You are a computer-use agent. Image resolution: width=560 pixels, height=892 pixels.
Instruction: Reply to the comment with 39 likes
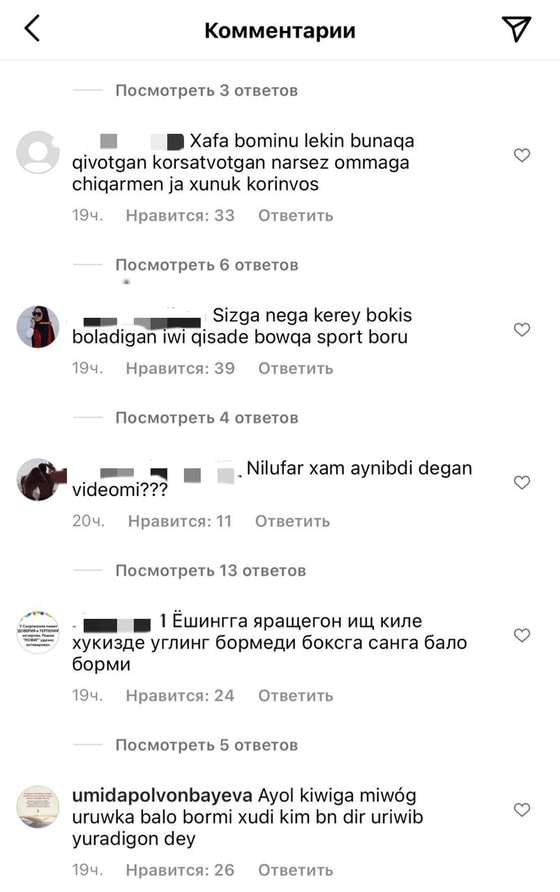[x=295, y=369]
